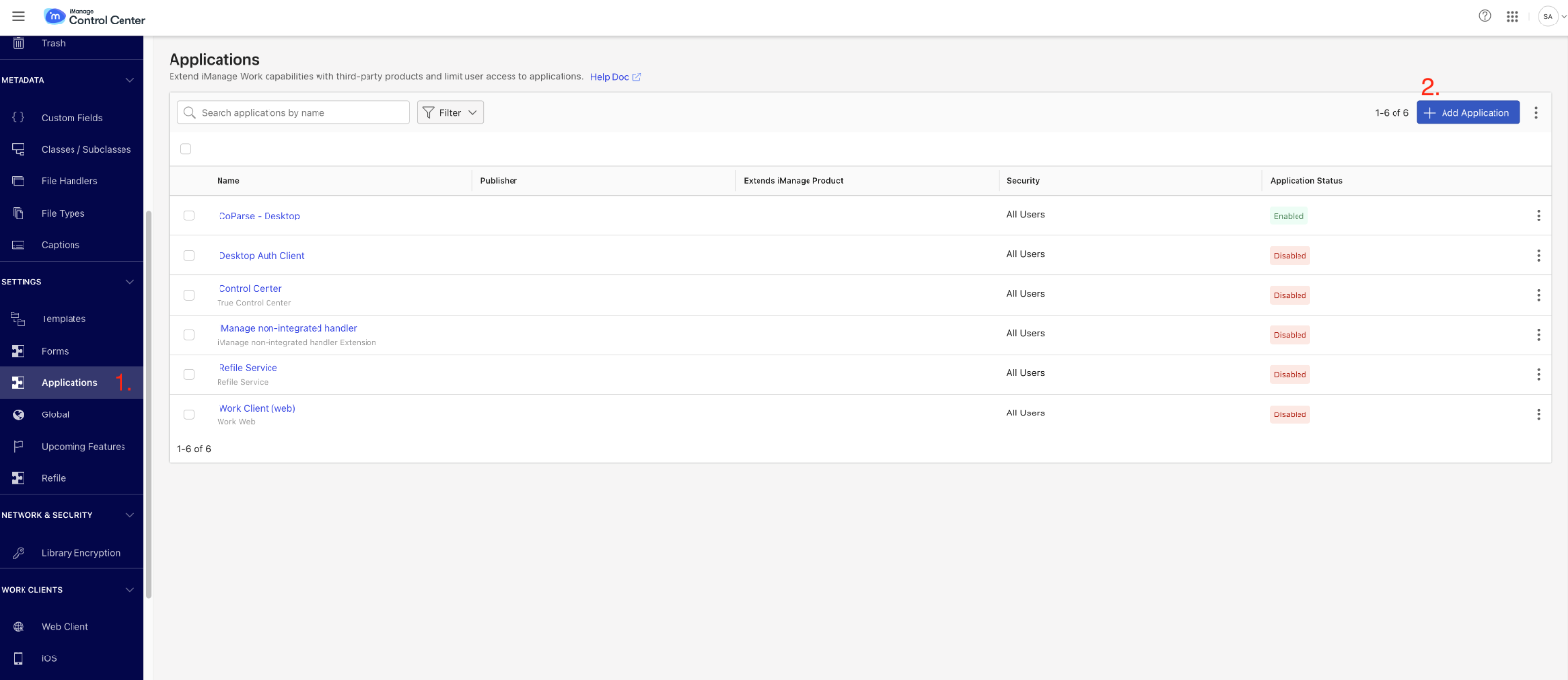The height and width of the screenshot is (680, 1568).
Task: Open row actions for Refile Service
Action: [x=1538, y=374]
